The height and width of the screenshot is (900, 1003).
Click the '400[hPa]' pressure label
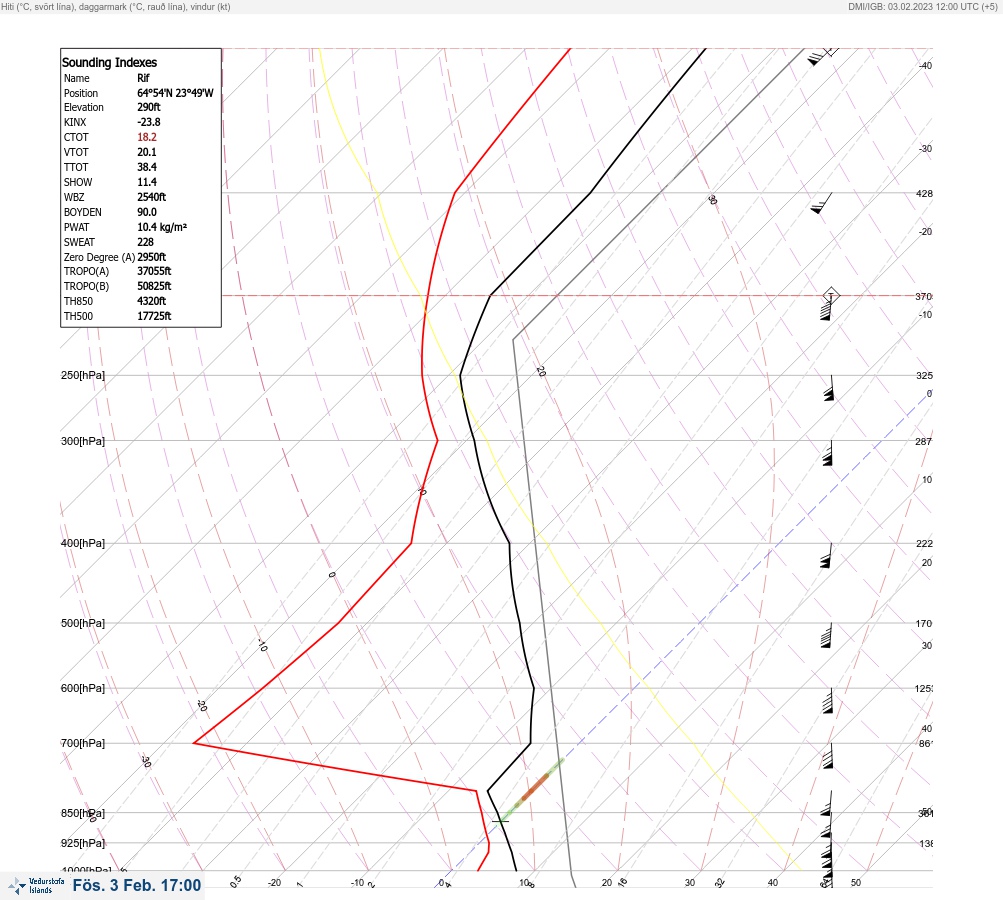pos(83,543)
